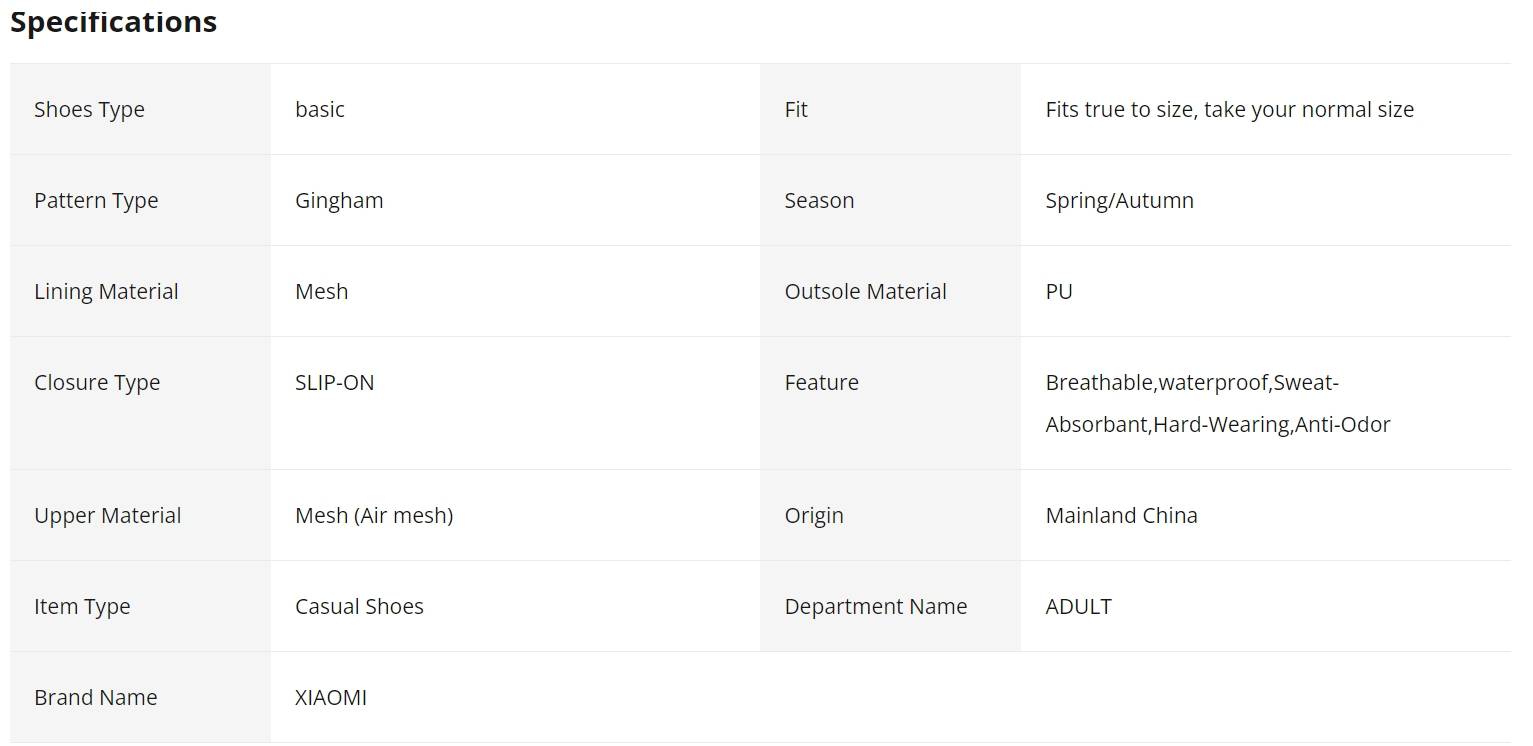Screen dimensions: 1533x746
Task: Click the Specifications heading
Action: 113,22
